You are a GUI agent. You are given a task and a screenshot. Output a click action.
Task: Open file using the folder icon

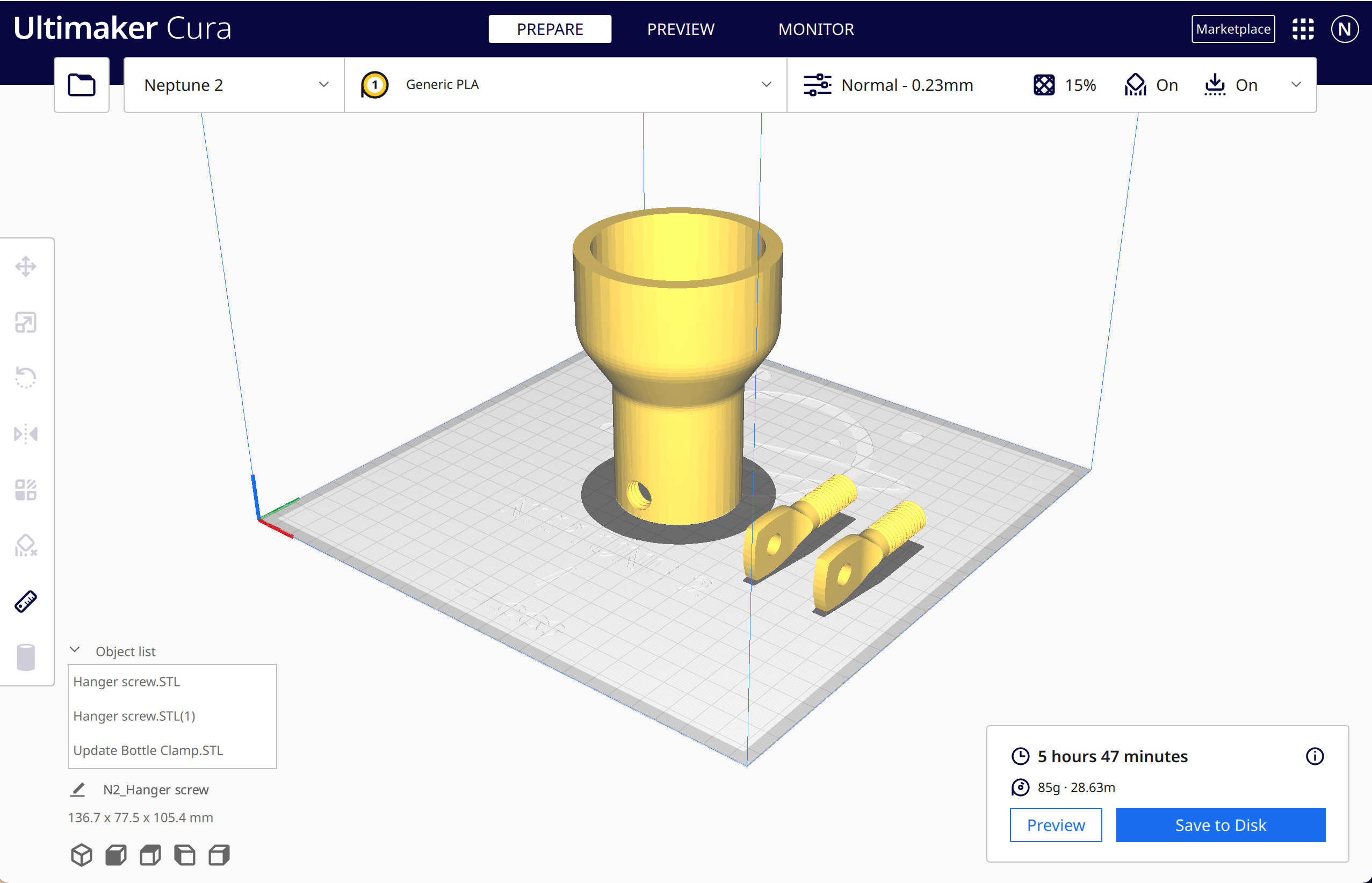[82, 85]
